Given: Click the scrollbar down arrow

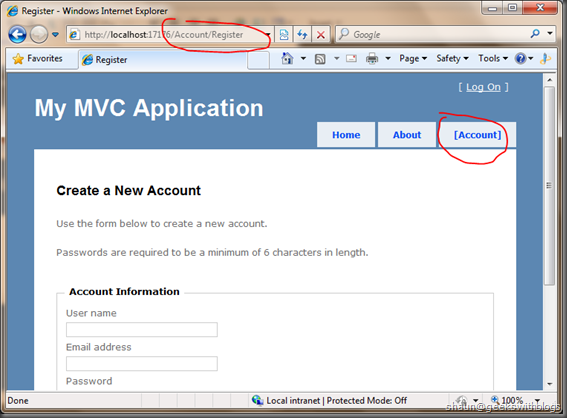Looking at the screenshot, I should click(549, 384).
